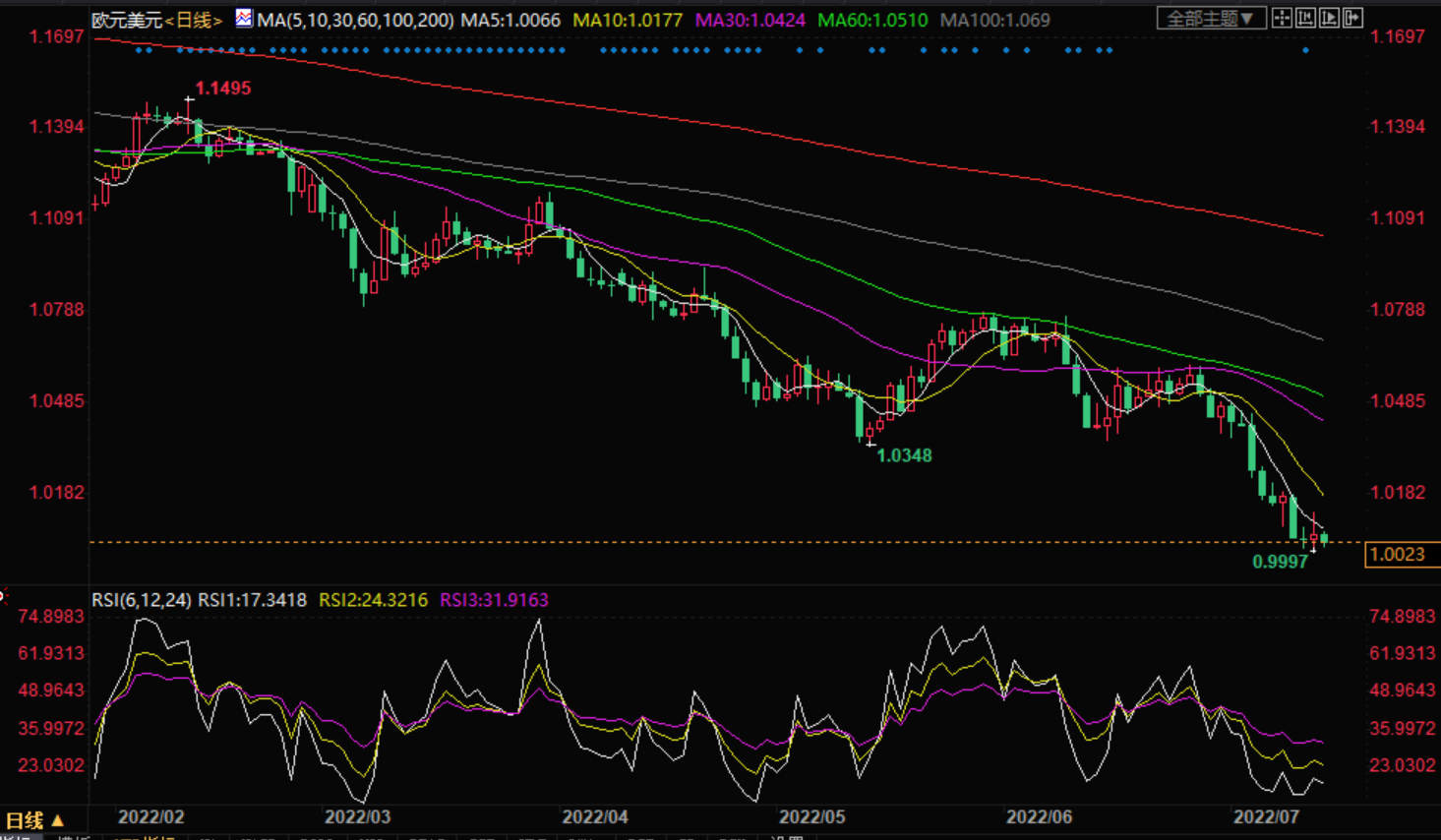Activate the crosshair cursor icon

point(1282,18)
